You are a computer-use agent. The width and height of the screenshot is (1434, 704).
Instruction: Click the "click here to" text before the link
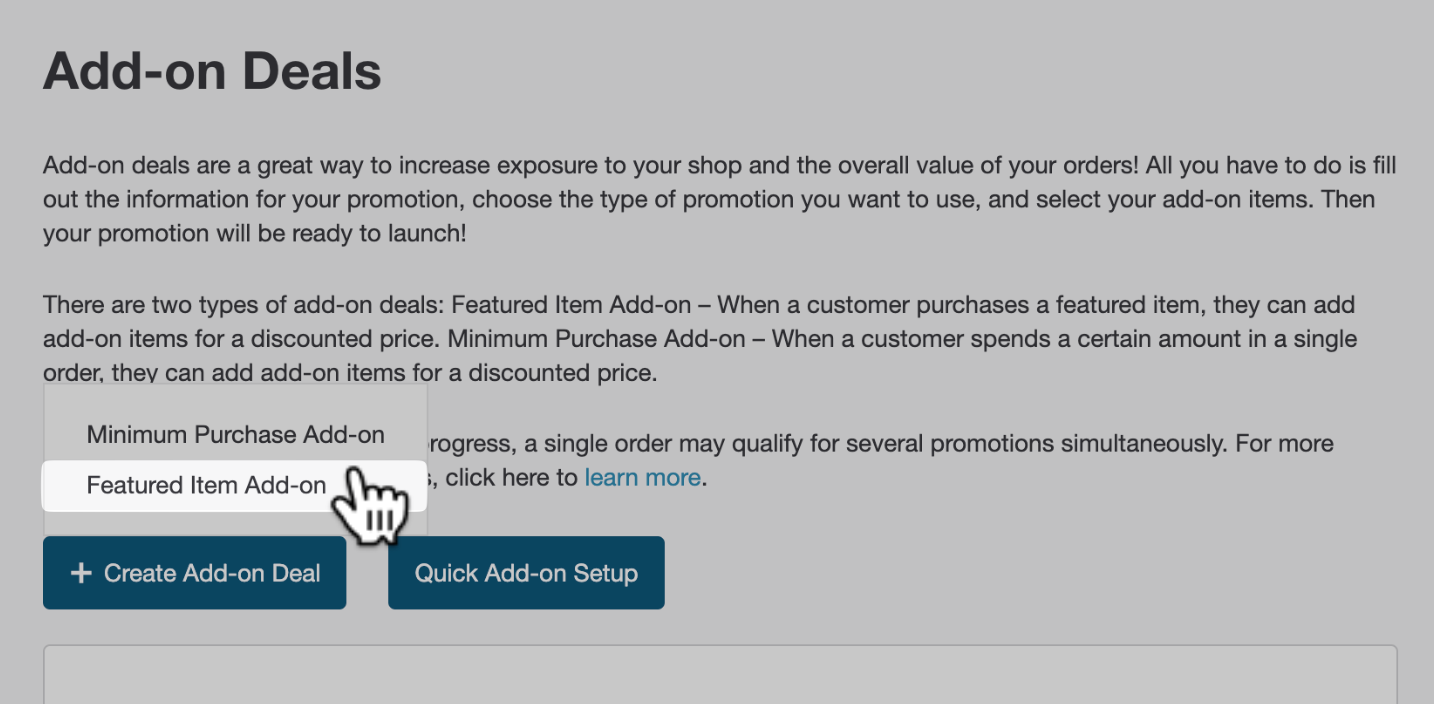coord(512,477)
